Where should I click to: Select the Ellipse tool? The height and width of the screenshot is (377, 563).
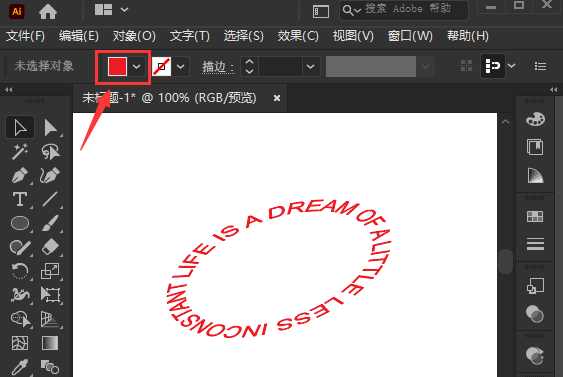20,223
